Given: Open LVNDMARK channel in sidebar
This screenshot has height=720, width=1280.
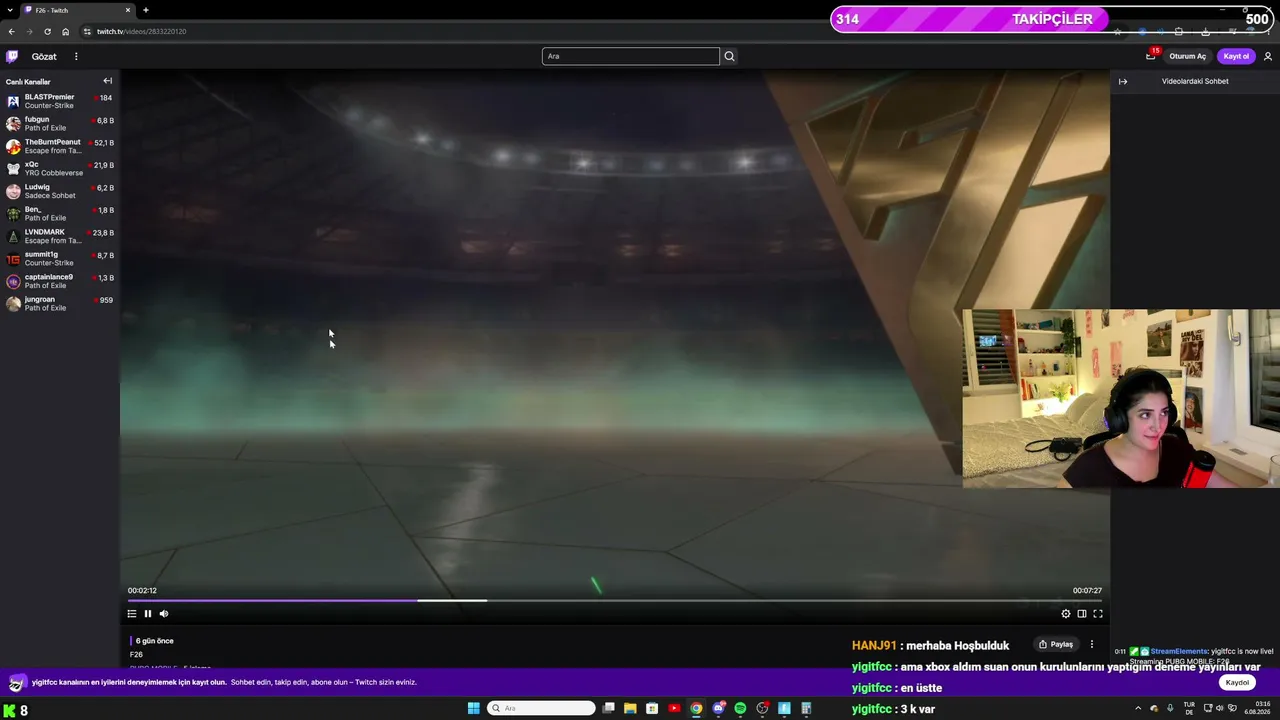Looking at the screenshot, I should point(60,236).
